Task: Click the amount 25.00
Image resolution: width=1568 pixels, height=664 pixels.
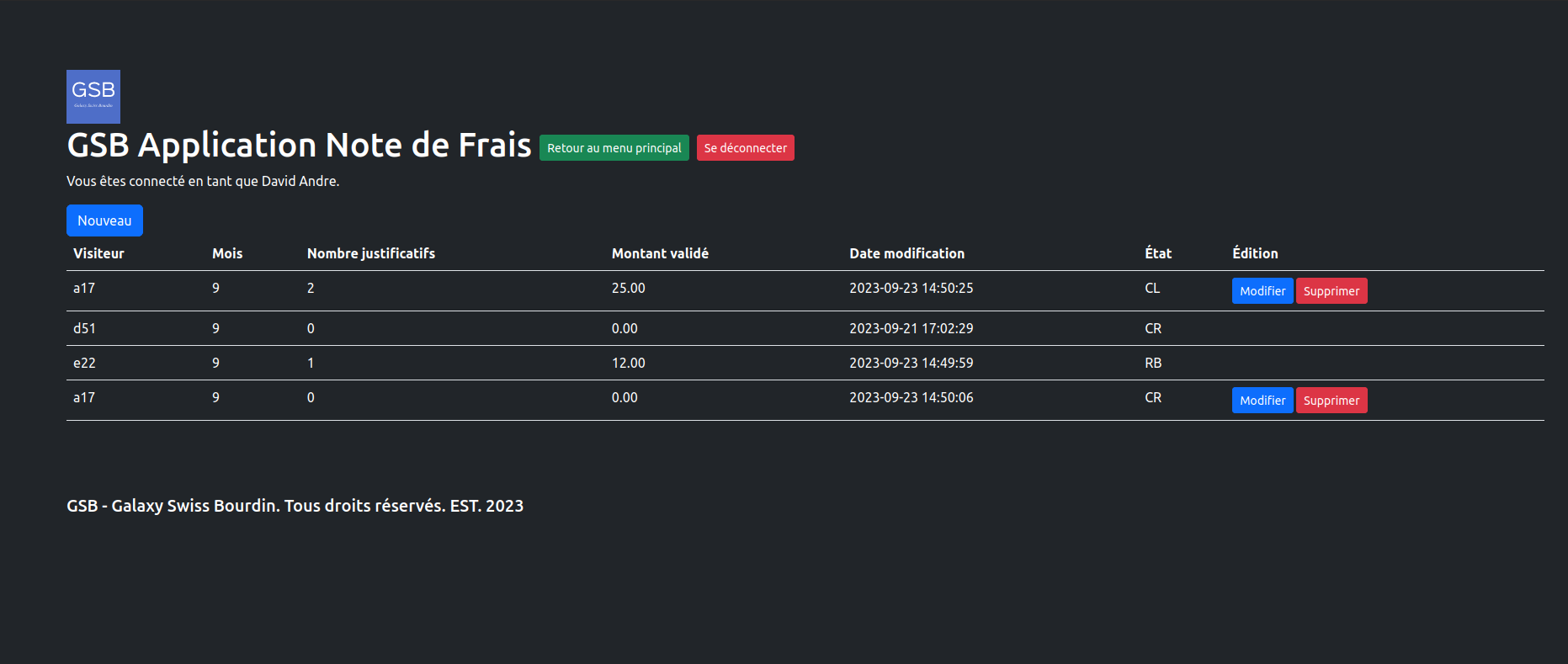Action: [629, 288]
